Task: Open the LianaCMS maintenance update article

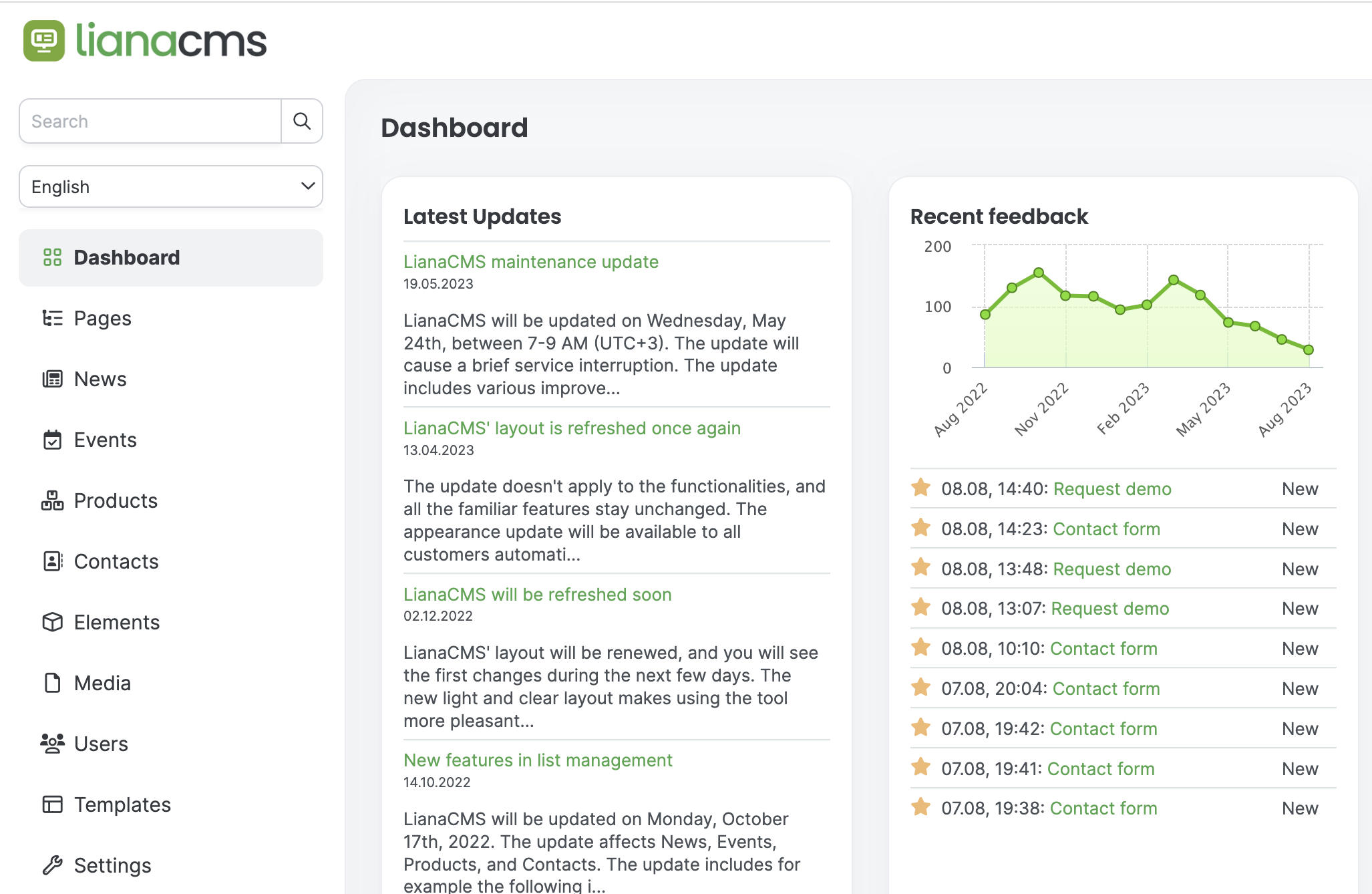Action: pos(531,262)
